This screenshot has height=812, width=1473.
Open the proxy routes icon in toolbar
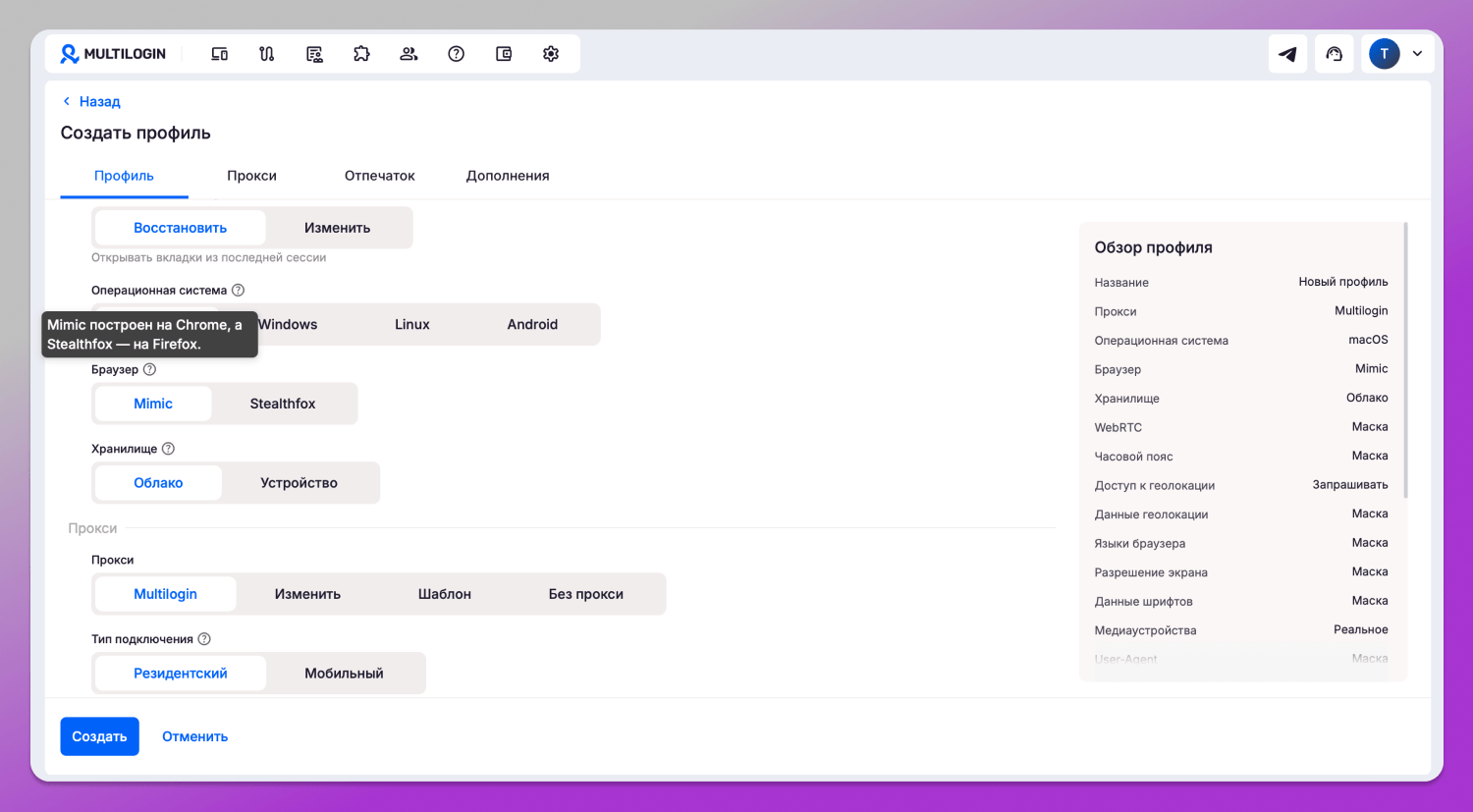pyautogui.click(x=267, y=54)
